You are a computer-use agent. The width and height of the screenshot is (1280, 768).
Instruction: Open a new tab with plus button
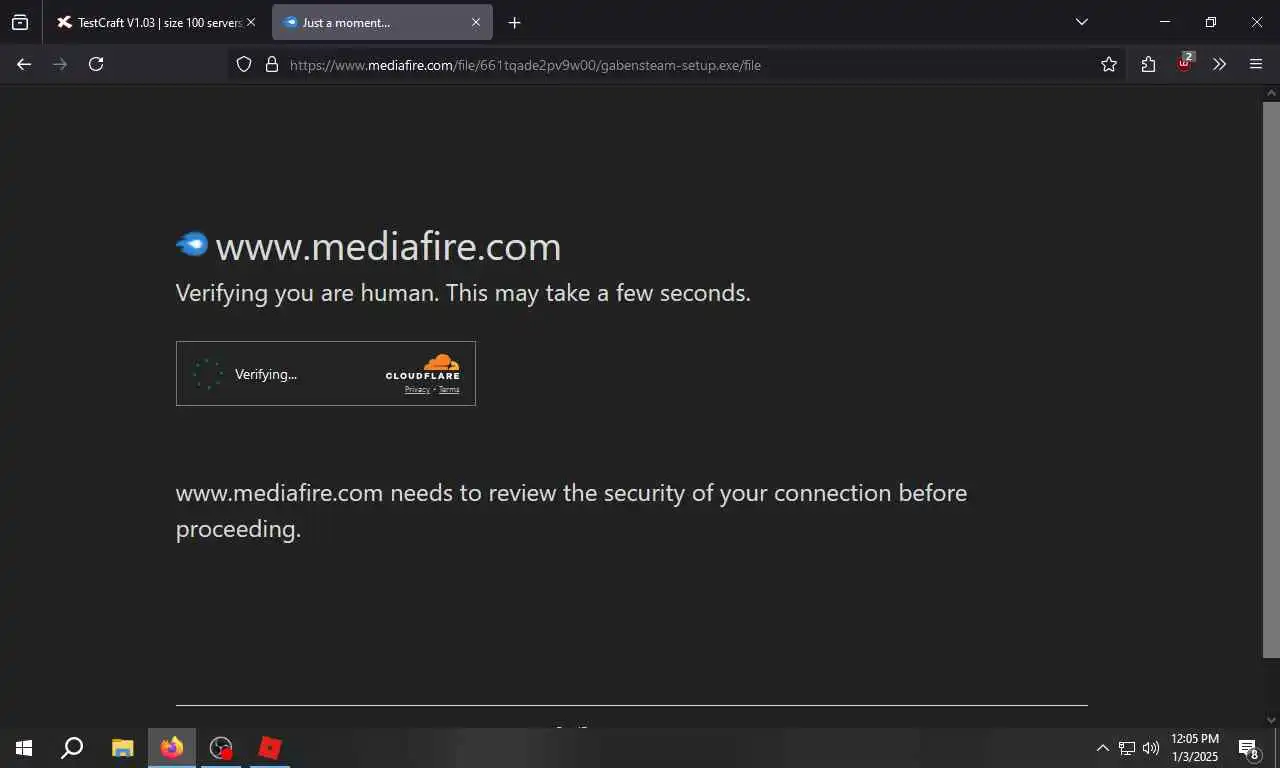pos(514,22)
